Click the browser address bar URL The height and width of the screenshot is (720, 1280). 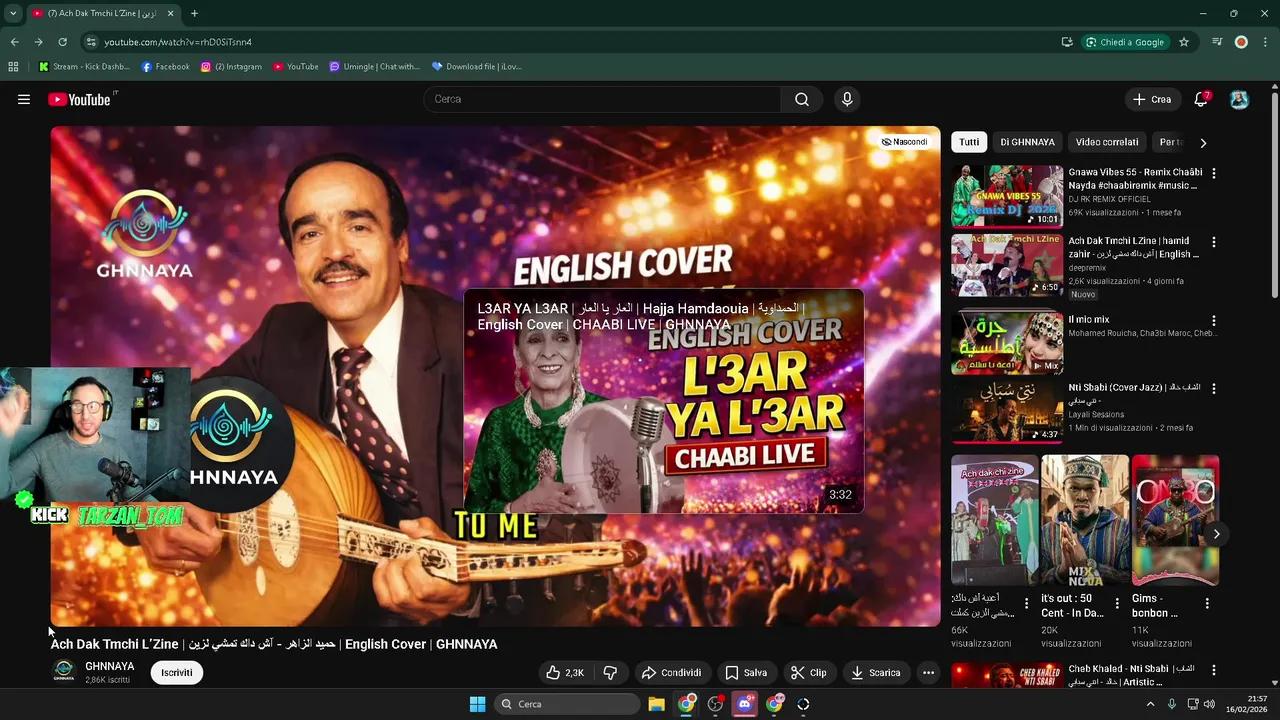pos(178,42)
